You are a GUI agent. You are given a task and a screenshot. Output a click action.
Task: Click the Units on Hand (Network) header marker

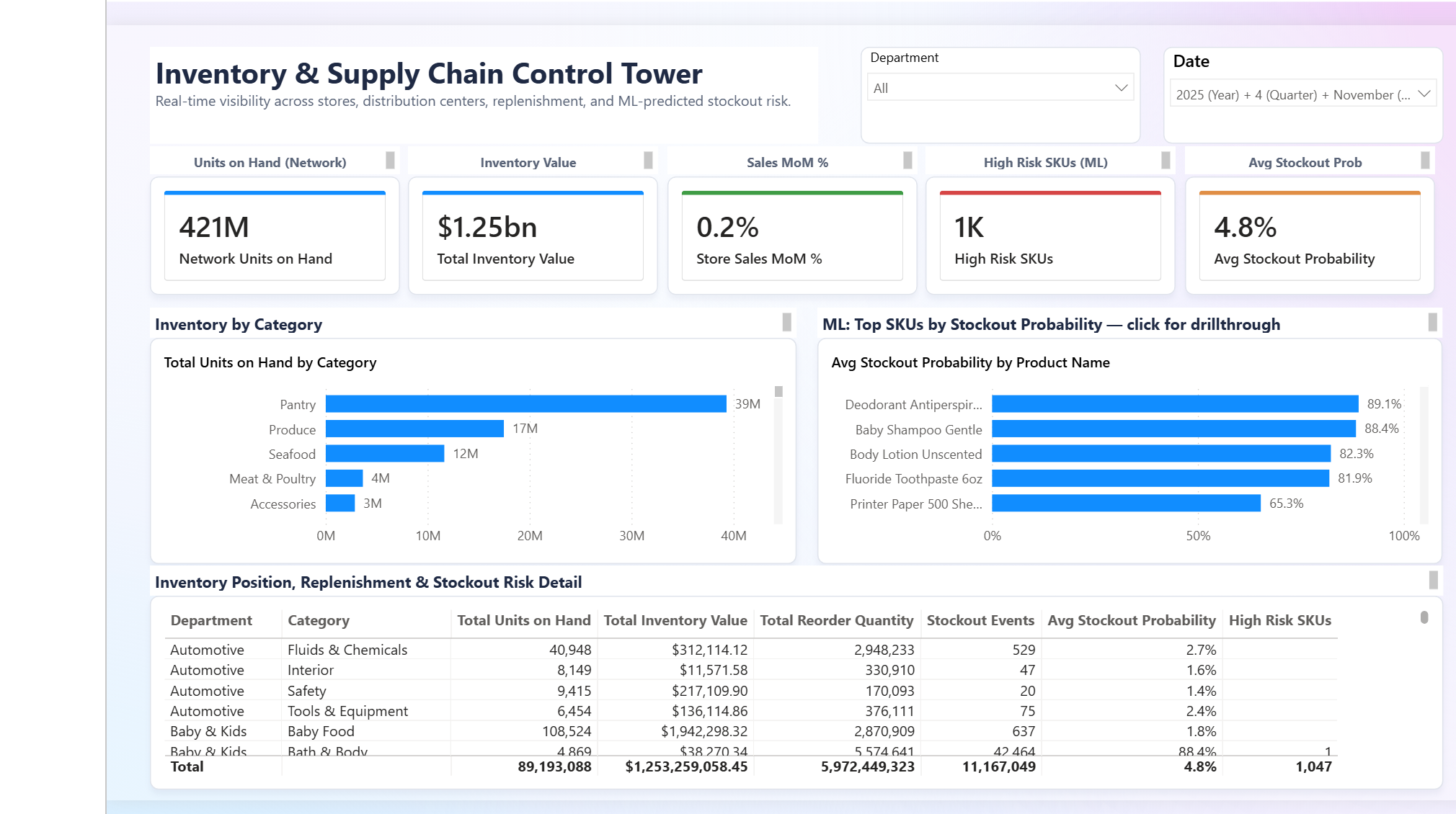(390, 160)
